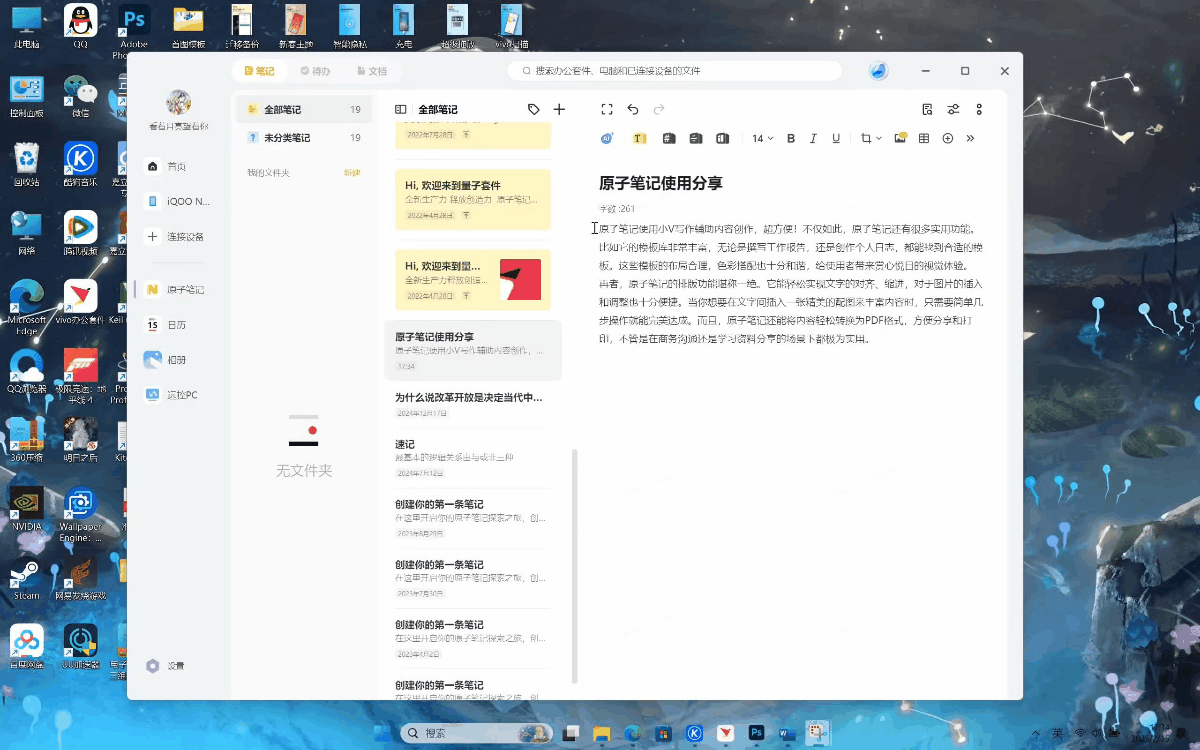Open Photoshop from the taskbar
The width and height of the screenshot is (1200, 750).
coord(756,734)
